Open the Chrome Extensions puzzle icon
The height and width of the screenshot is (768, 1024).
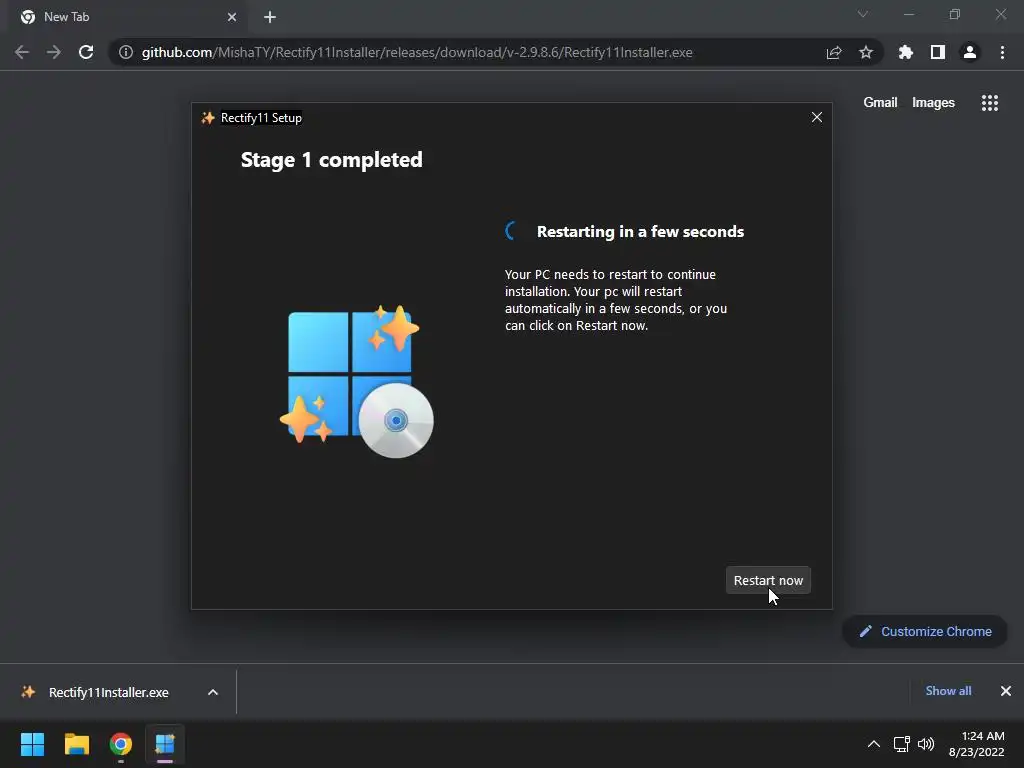906,52
